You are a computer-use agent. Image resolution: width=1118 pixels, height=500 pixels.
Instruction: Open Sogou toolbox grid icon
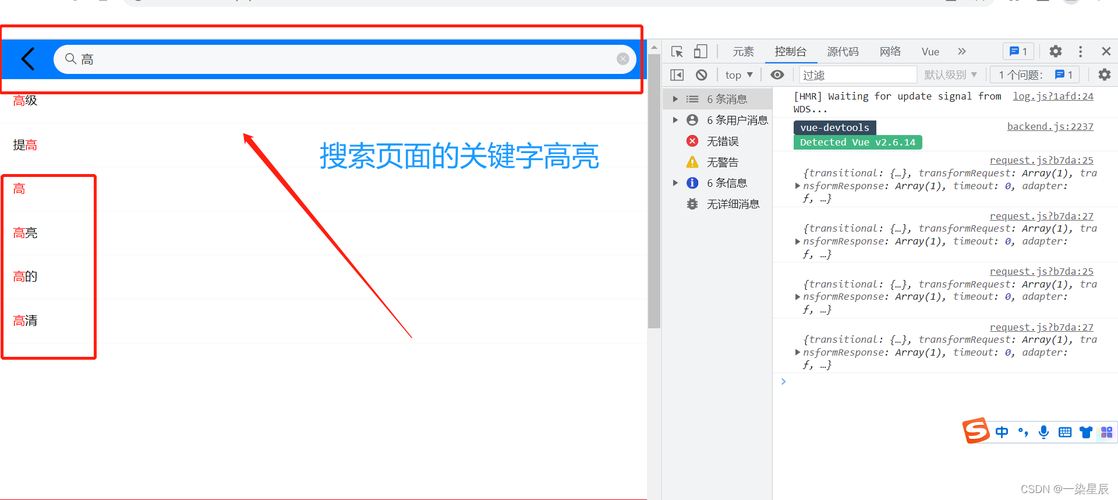[x=1107, y=432]
